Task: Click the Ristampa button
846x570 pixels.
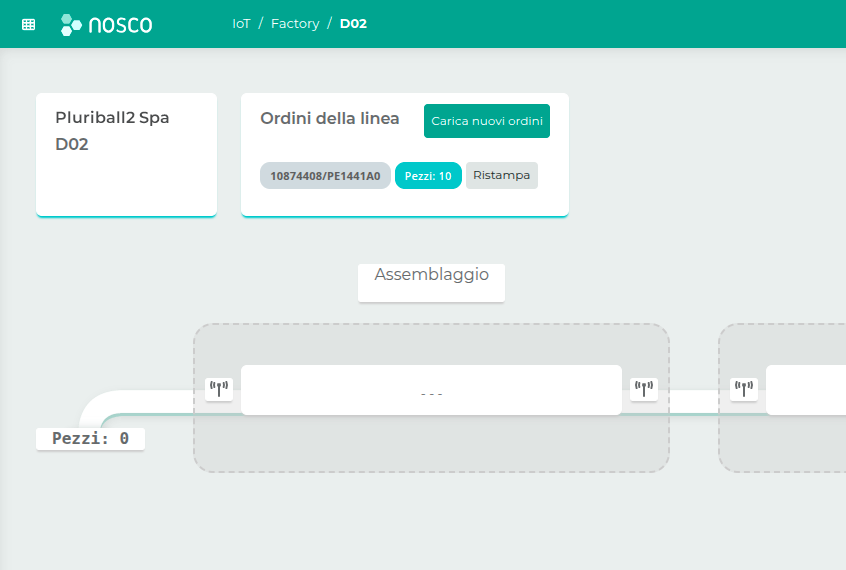Action: tap(501, 175)
